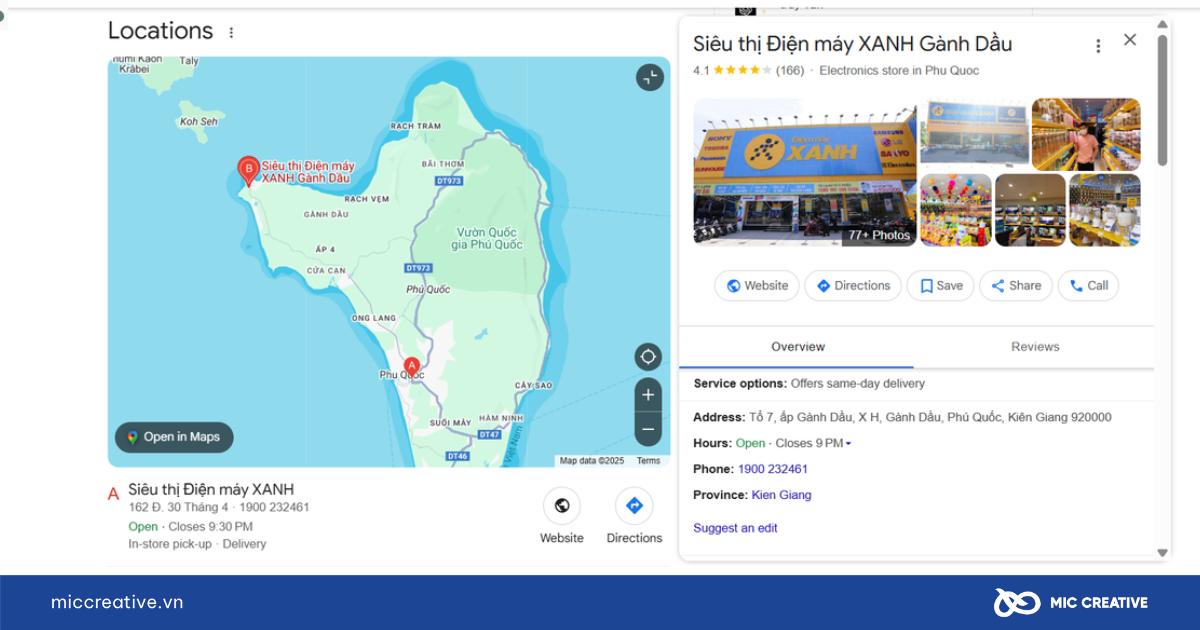Get Directions from the store panel
Screen dimensions: 1200x630
[853, 286]
